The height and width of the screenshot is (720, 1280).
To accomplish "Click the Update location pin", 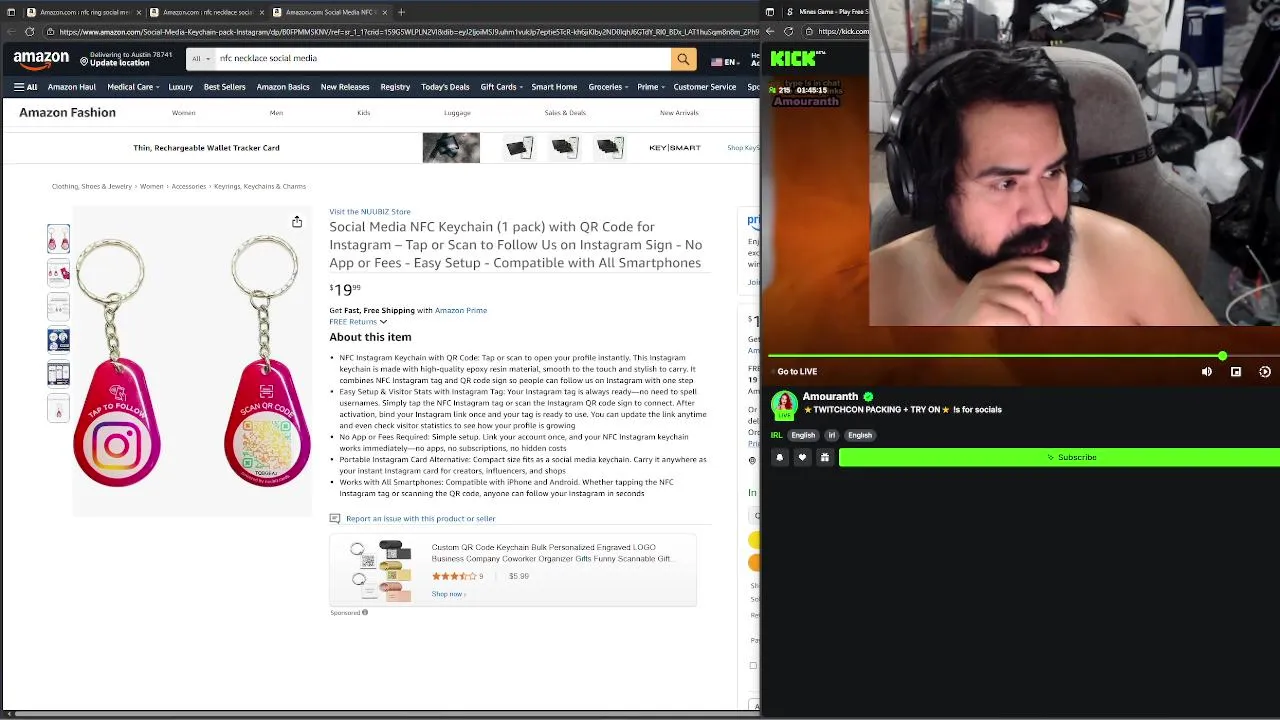I will [x=84, y=60].
